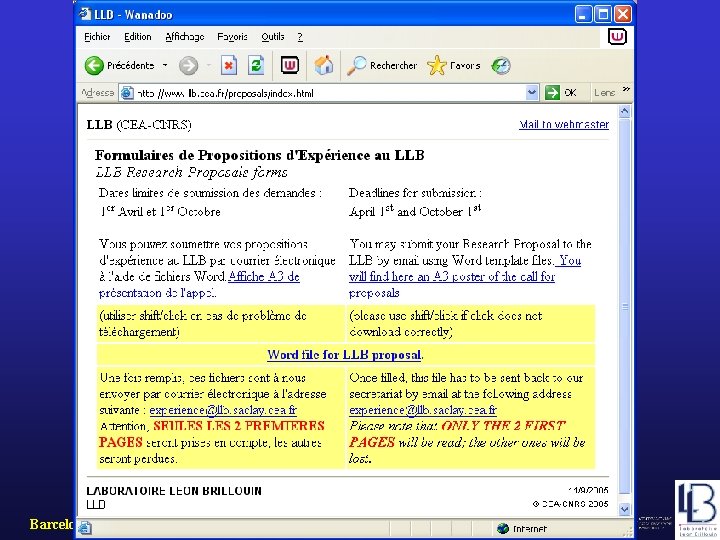Maximize the LLB - Wanadoo window
The image size is (720, 540).
tap(603, 15)
